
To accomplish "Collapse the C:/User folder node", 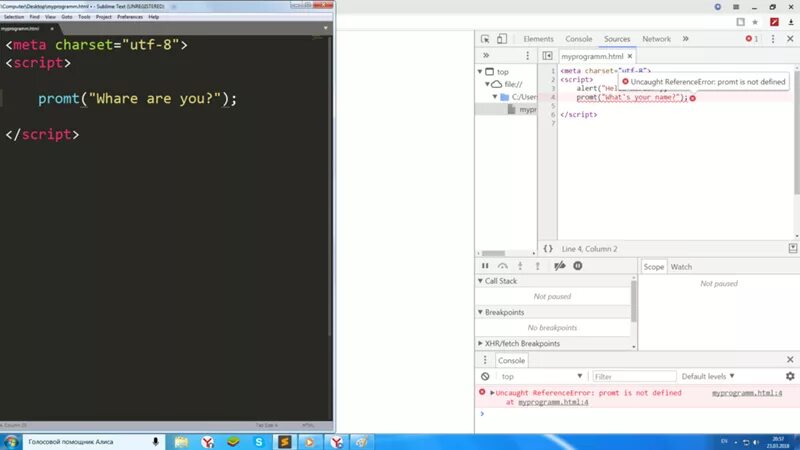I will click(495, 96).
